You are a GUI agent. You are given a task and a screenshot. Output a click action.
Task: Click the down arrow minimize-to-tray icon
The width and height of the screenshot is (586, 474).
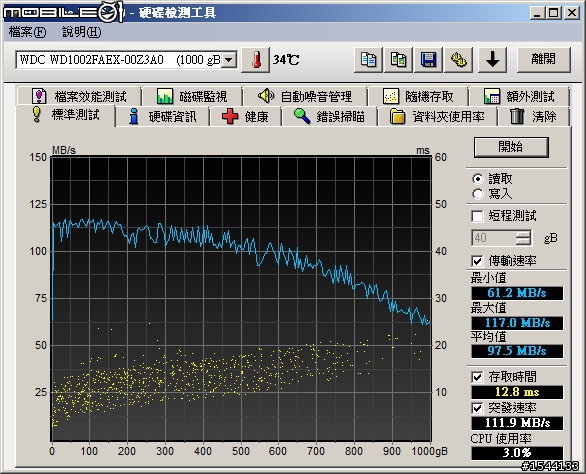[x=493, y=60]
